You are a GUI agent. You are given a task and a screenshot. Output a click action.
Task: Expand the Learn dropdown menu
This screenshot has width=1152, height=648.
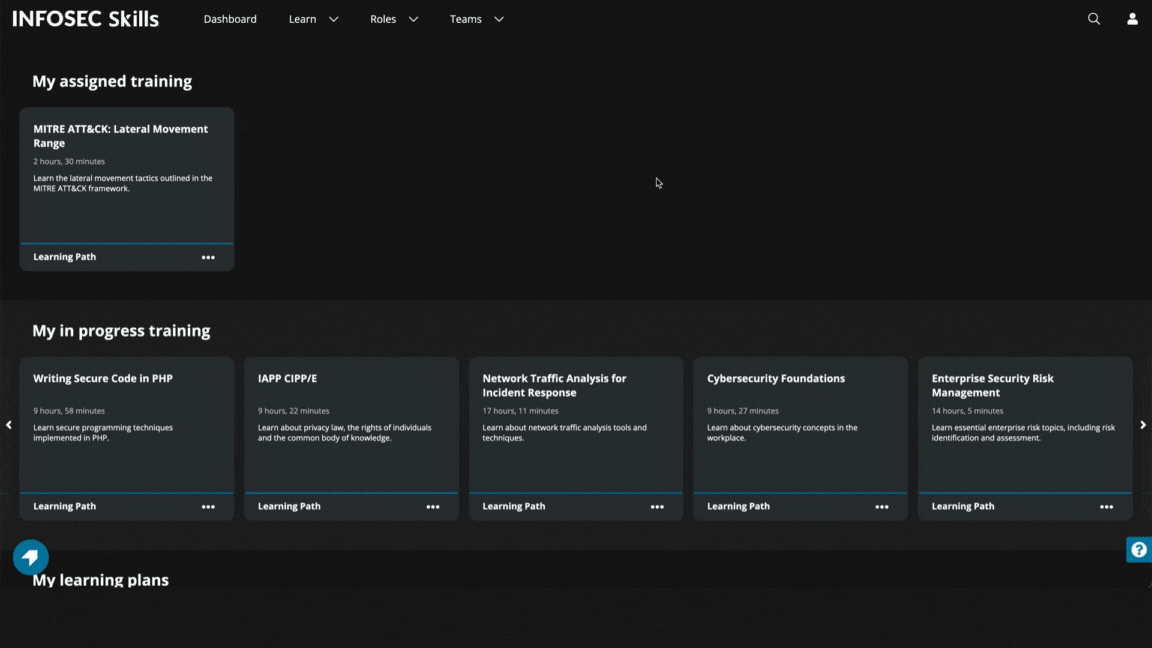pyautogui.click(x=313, y=19)
